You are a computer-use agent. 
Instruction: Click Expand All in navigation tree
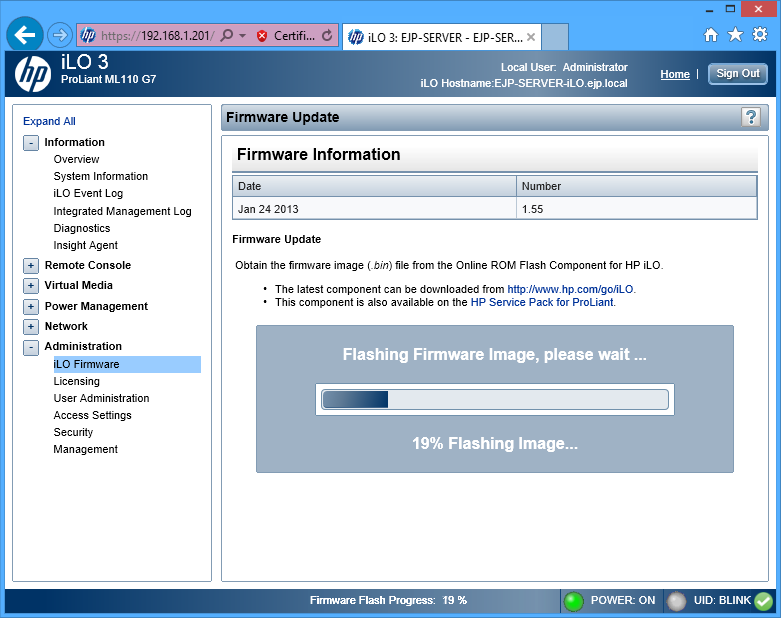49,121
